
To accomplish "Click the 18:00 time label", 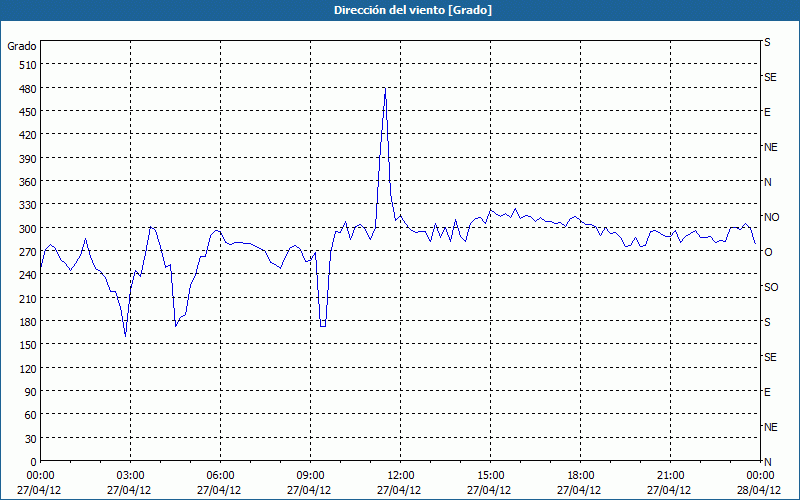I will 581,476.
